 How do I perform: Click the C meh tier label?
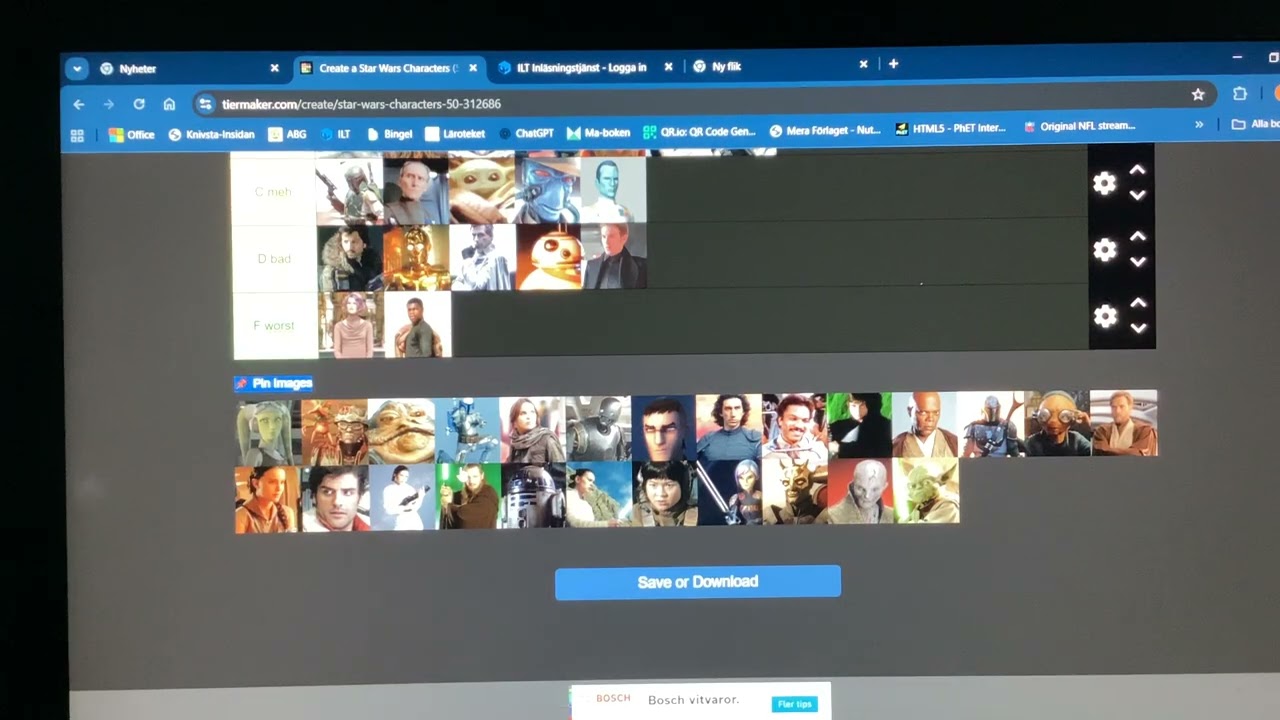274,190
